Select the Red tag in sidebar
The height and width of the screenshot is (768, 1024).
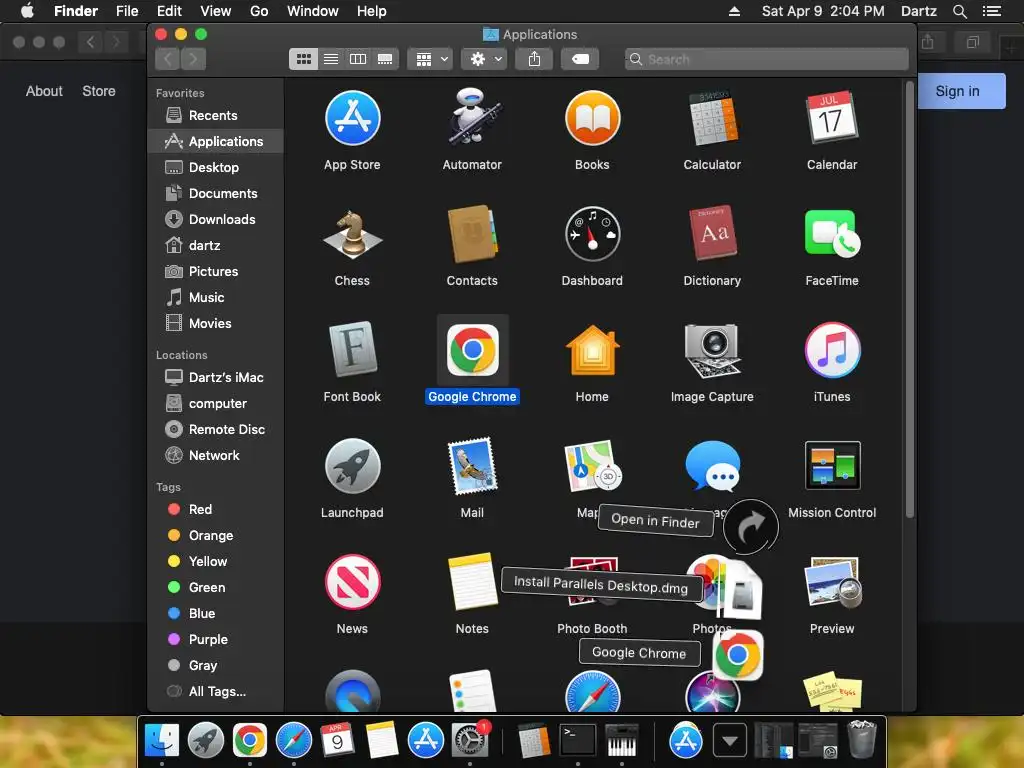click(x=216, y=509)
